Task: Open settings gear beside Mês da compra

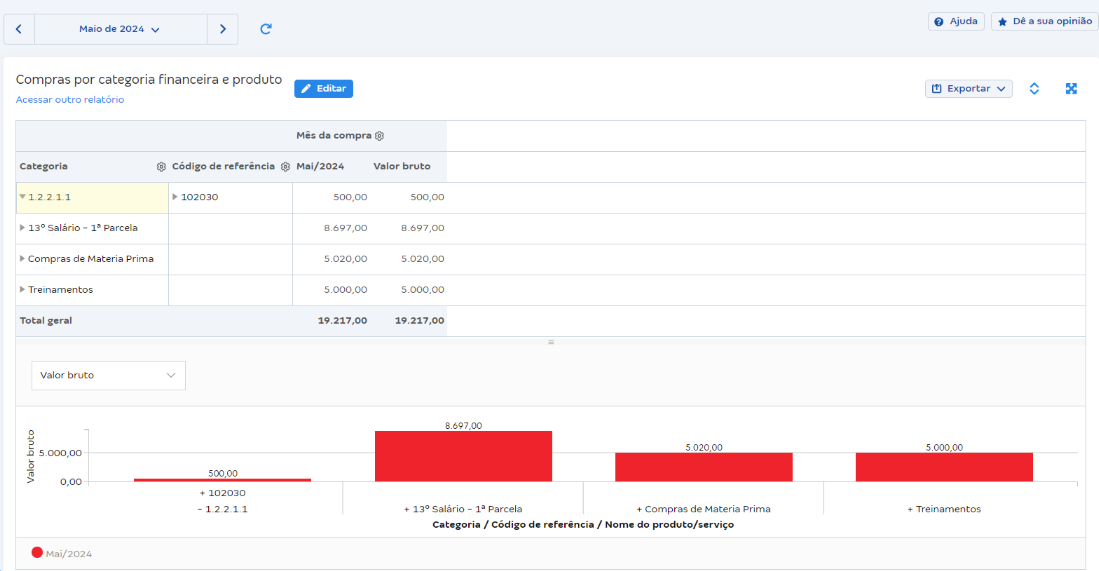Action: (379, 136)
